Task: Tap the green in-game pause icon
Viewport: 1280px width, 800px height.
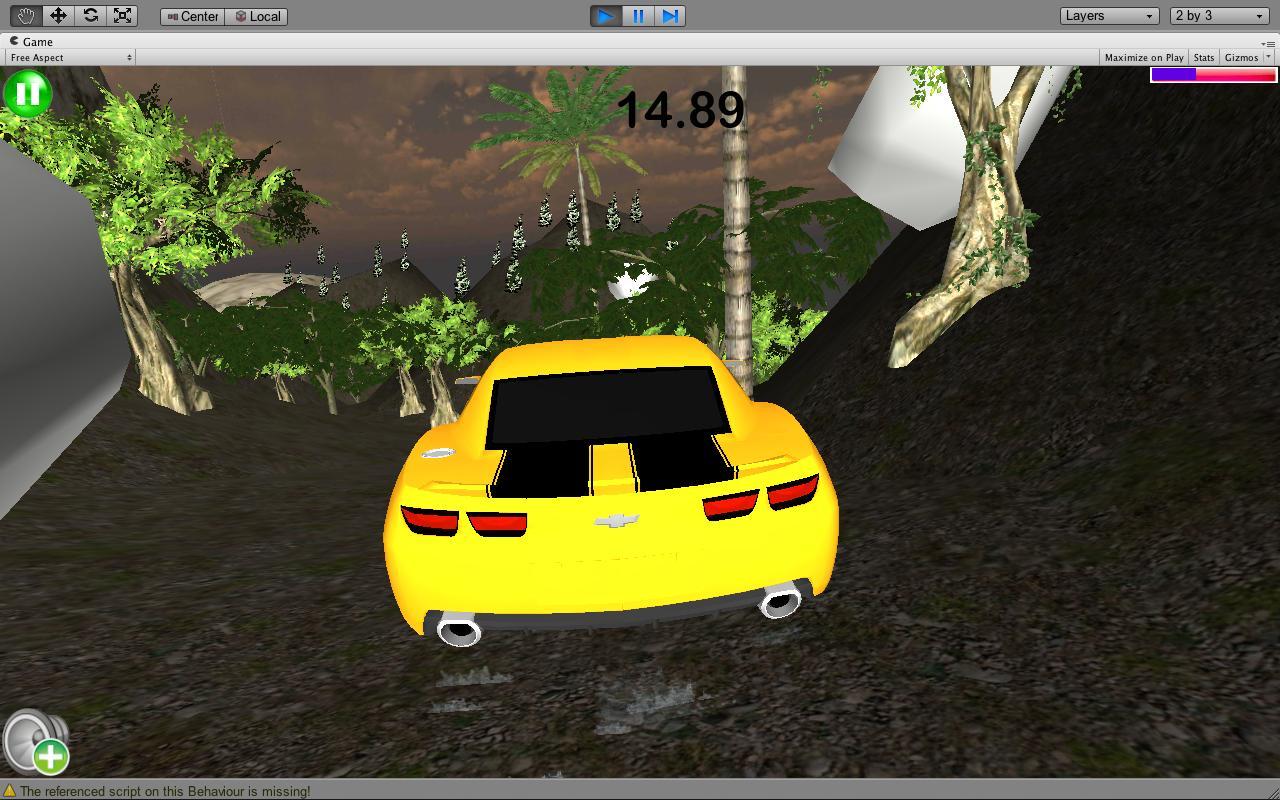Action: coord(28,92)
